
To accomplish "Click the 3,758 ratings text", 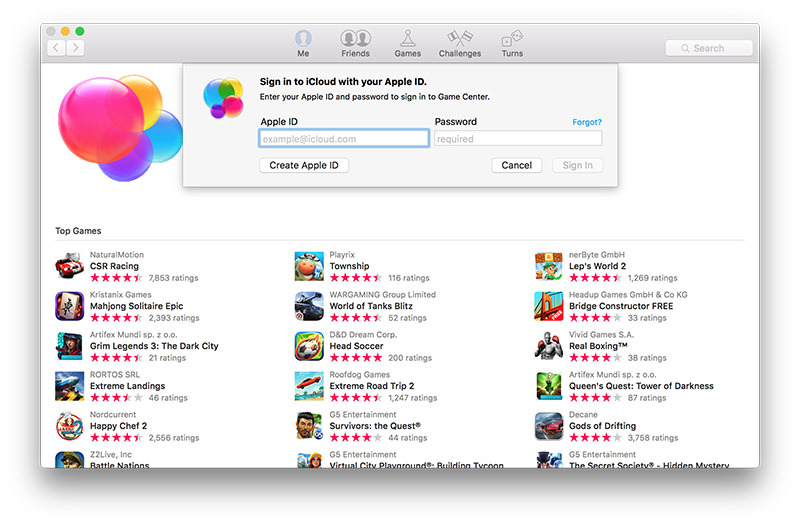I will click(653, 438).
